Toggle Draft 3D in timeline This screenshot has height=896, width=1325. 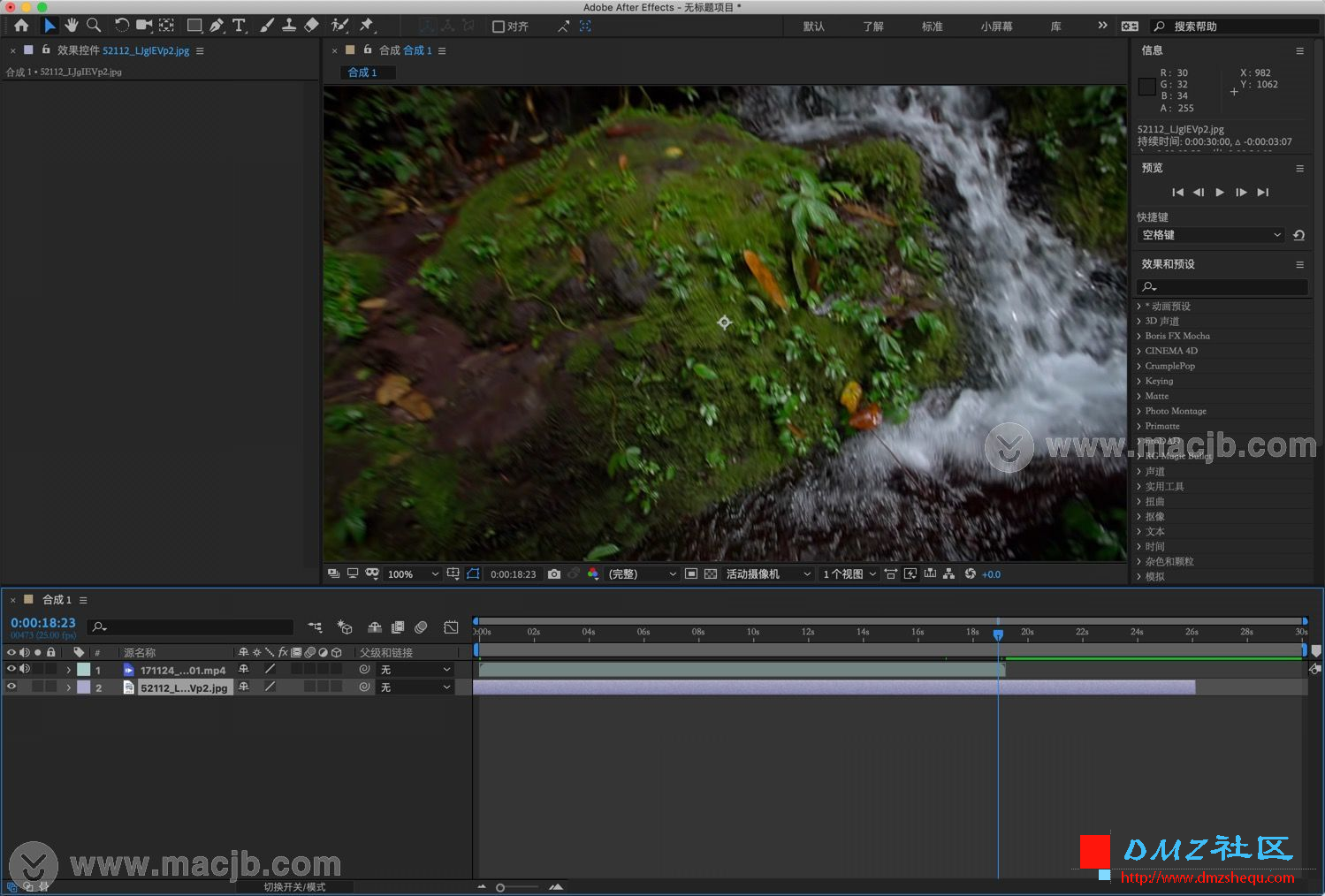(345, 627)
